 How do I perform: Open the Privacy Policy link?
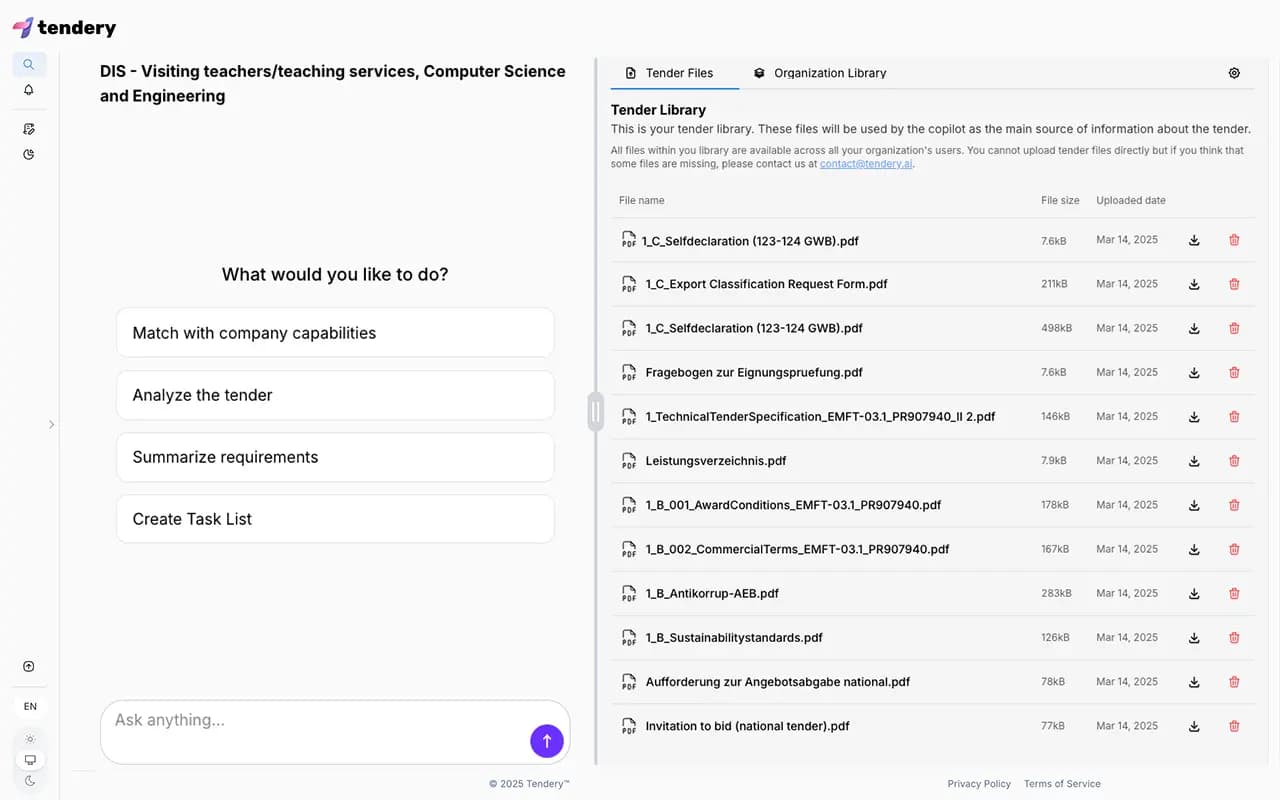979,783
